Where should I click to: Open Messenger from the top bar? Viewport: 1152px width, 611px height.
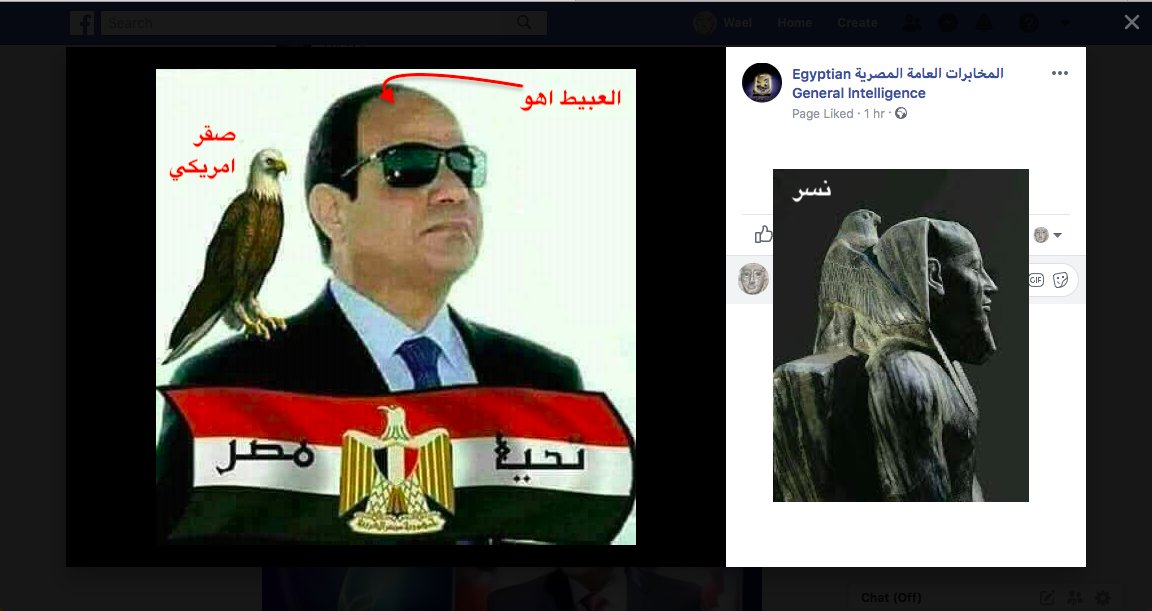[x=948, y=23]
